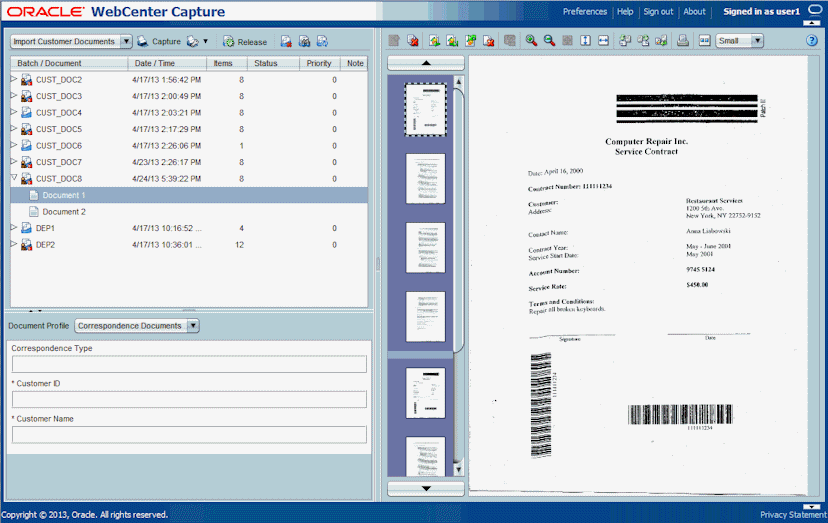Click the magnifier zoom in icon

pos(531,41)
